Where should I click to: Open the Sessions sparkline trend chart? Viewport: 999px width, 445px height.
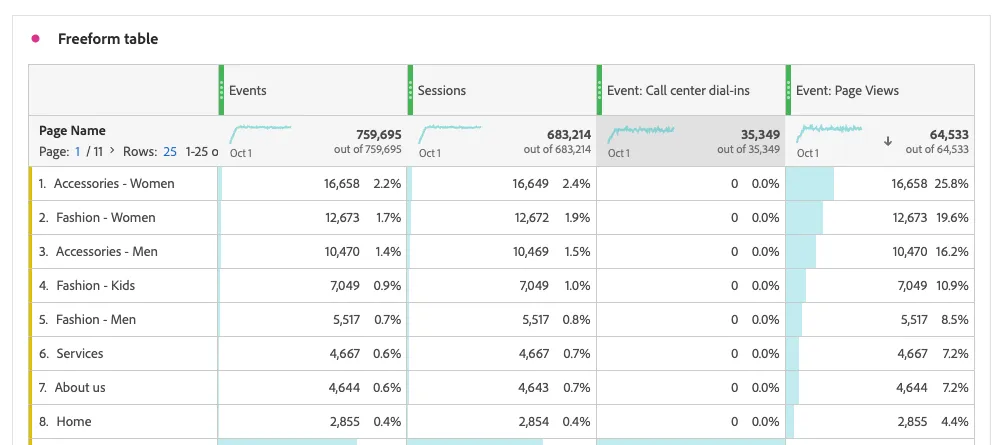pos(450,134)
